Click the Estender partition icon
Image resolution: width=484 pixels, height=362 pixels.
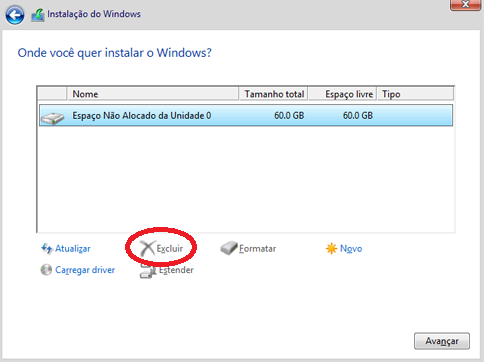(148, 271)
